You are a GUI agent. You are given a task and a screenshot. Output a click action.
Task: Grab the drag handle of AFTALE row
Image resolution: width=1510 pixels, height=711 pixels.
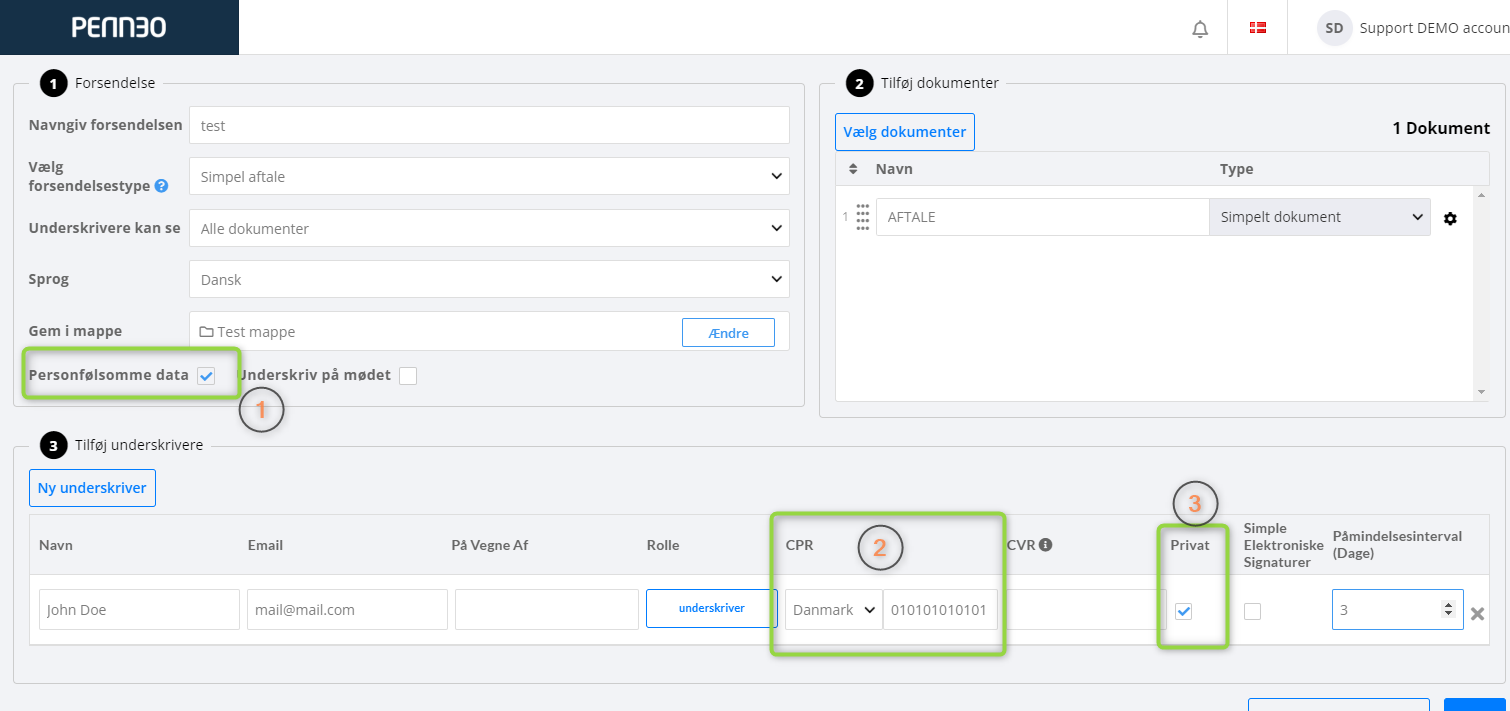863,217
